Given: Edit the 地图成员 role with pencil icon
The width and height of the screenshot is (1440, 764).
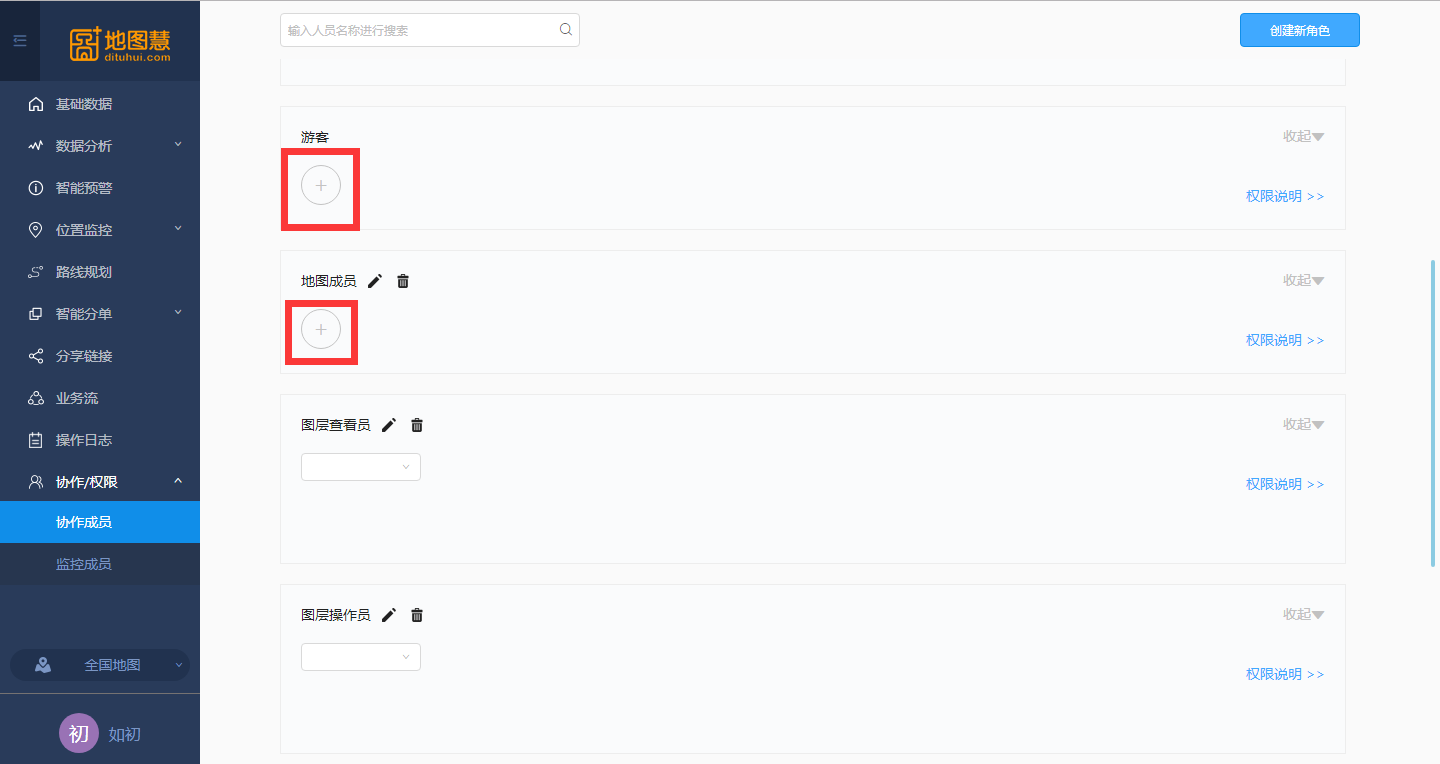Looking at the screenshot, I should click(x=375, y=281).
